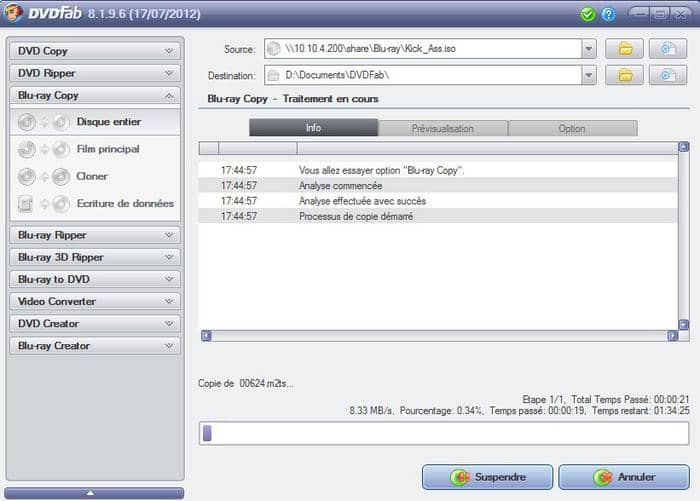Click the disc icon in the Source field
The width and height of the screenshot is (700, 501).
[x=274, y=49]
